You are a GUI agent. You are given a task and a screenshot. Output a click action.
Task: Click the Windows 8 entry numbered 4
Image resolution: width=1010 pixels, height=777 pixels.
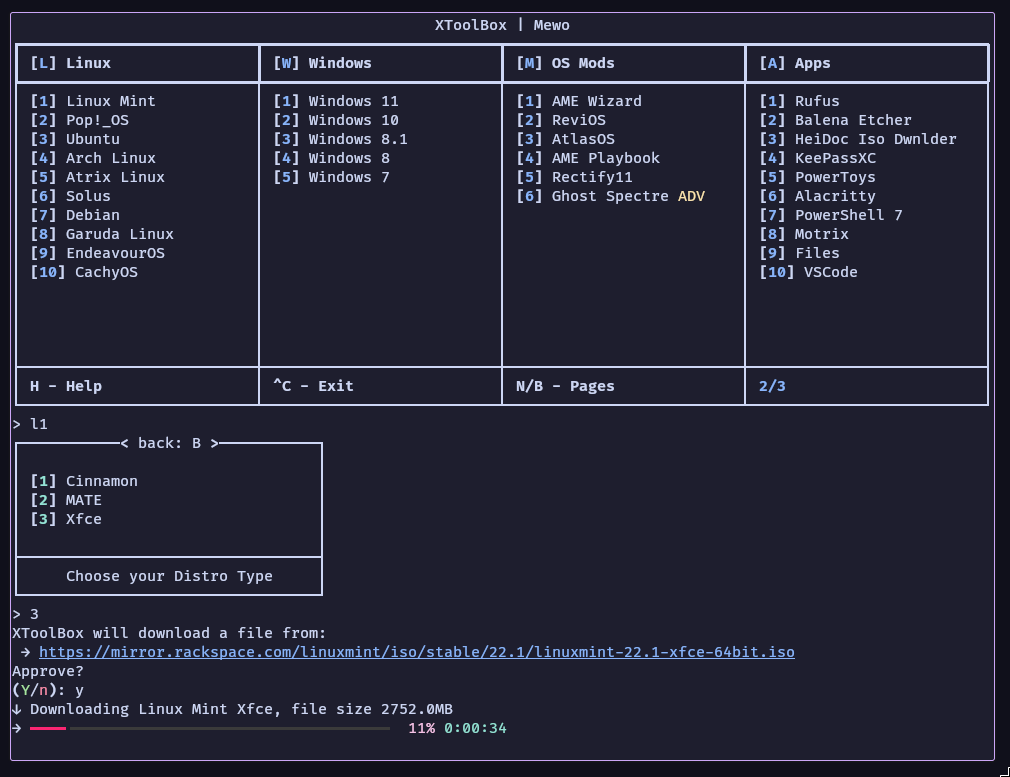tap(331, 158)
